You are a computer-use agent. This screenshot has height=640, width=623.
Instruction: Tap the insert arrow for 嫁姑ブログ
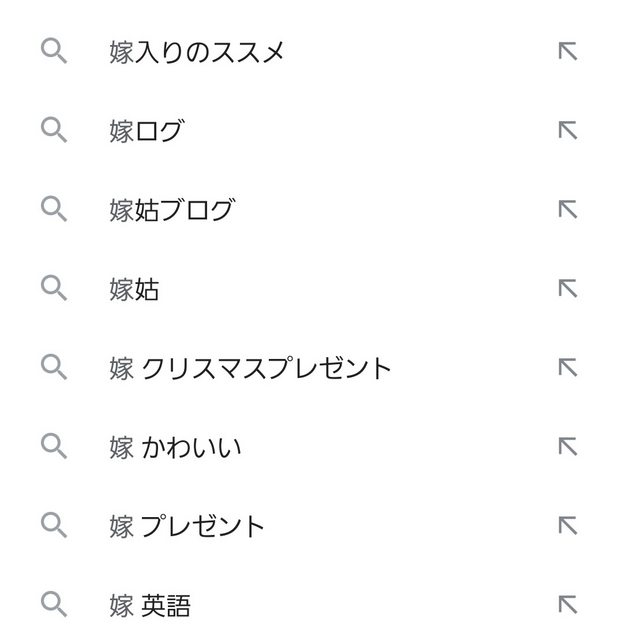coord(568,209)
